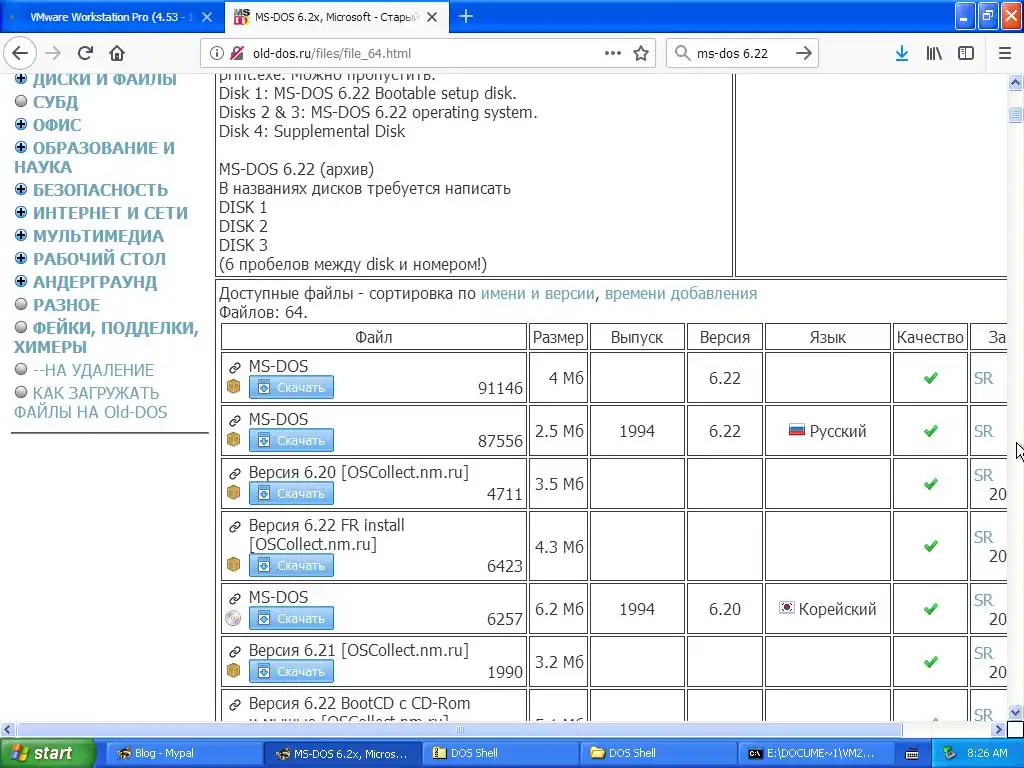The image size is (1024, 768).
Task: Select the MS-DOS 6.2x, Microsoft tab
Action: [336, 17]
